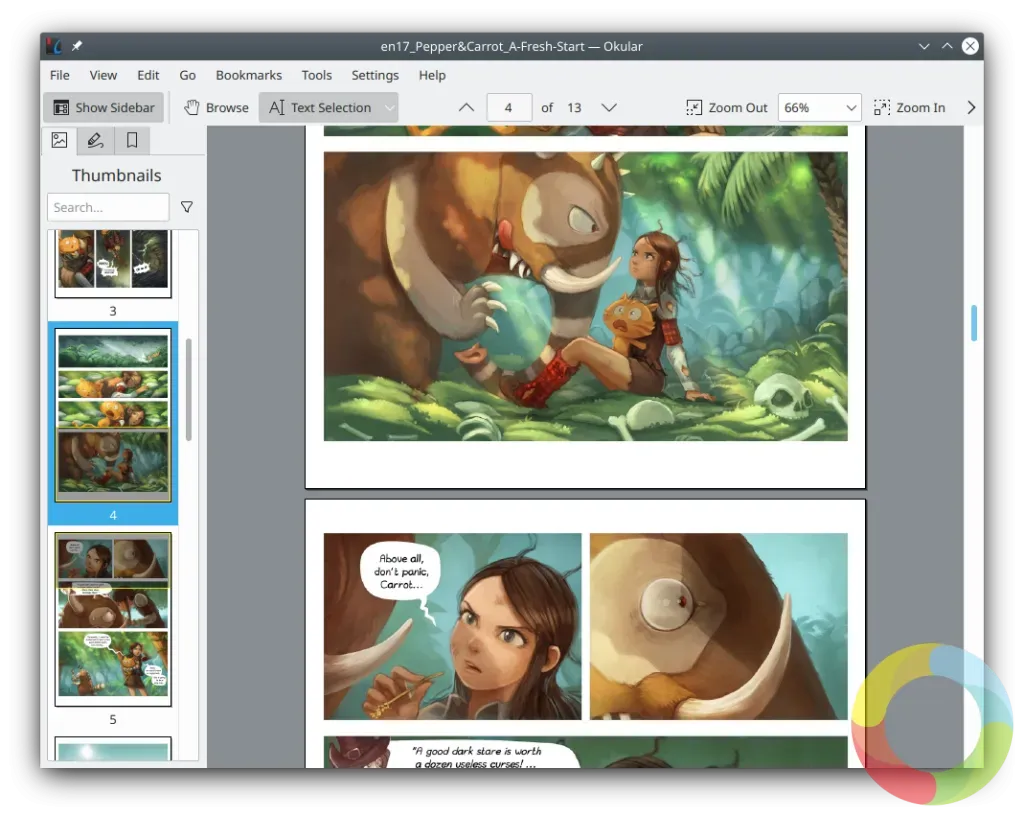
Task: Click the page number field showing 4
Action: pos(509,108)
